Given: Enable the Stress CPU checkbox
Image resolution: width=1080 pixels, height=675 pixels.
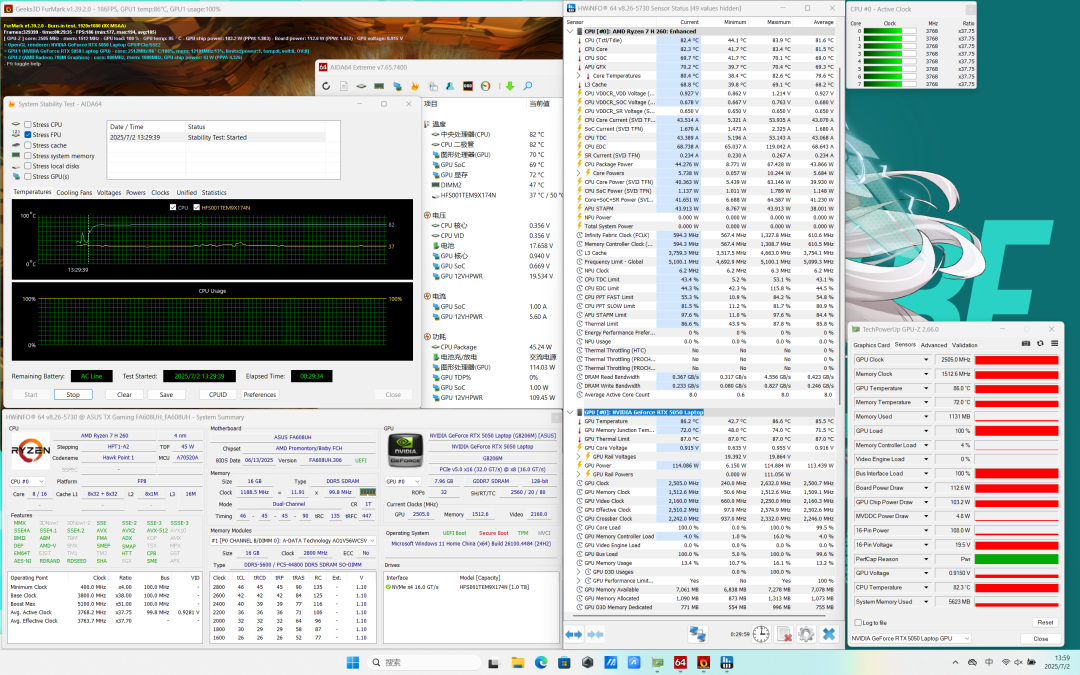Looking at the screenshot, I should tap(28, 125).
